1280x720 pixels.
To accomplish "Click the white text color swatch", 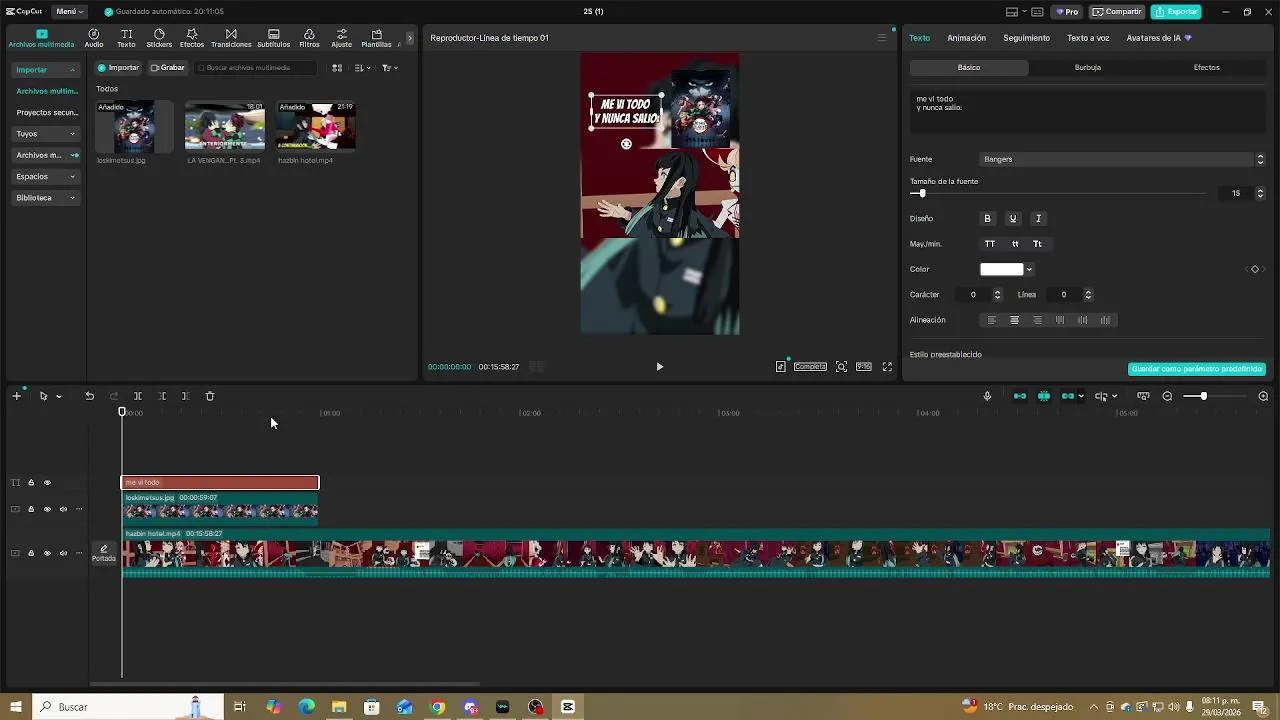I will pyautogui.click(x=1001, y=269).
